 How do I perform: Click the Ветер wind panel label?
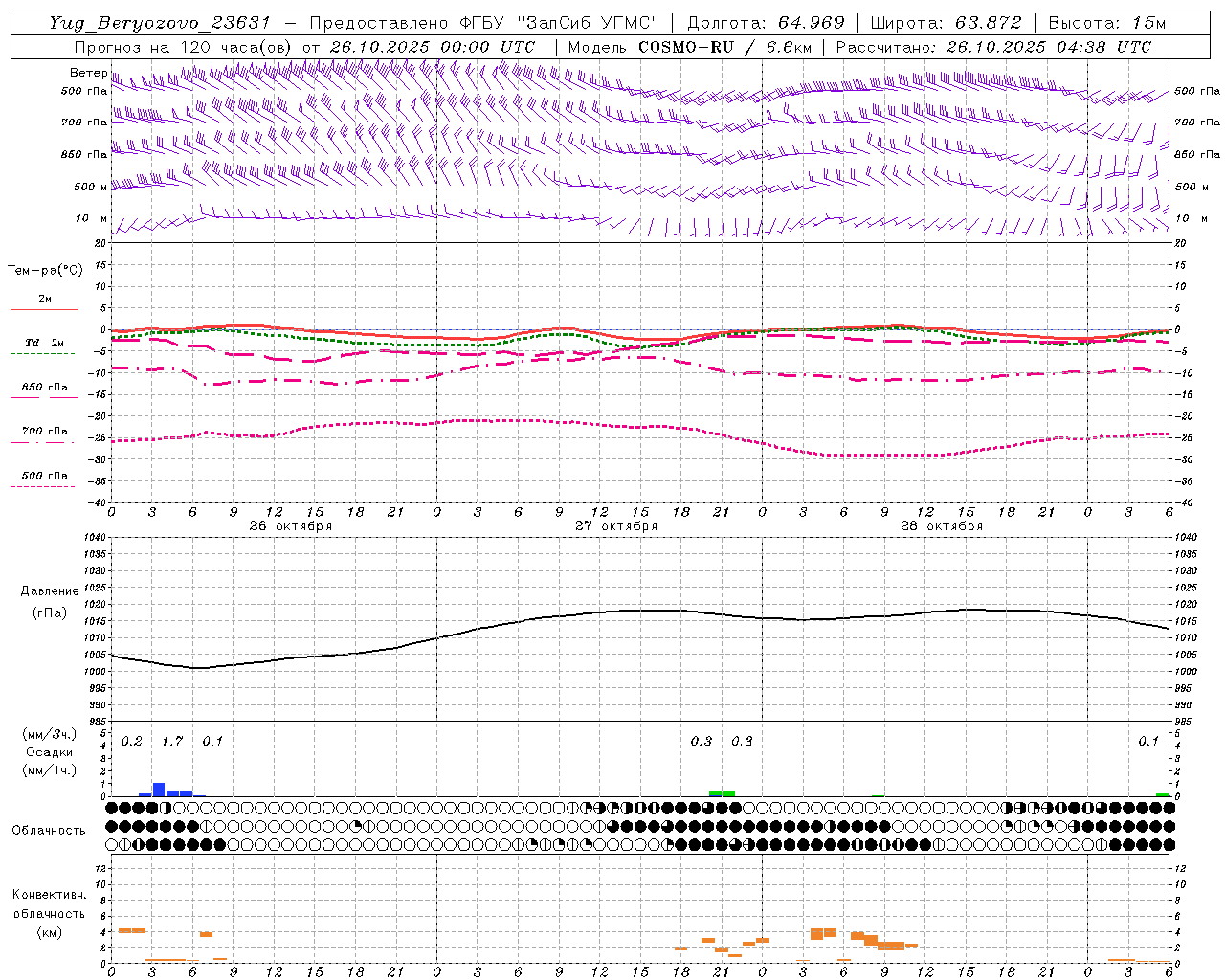tap(88, 73)
